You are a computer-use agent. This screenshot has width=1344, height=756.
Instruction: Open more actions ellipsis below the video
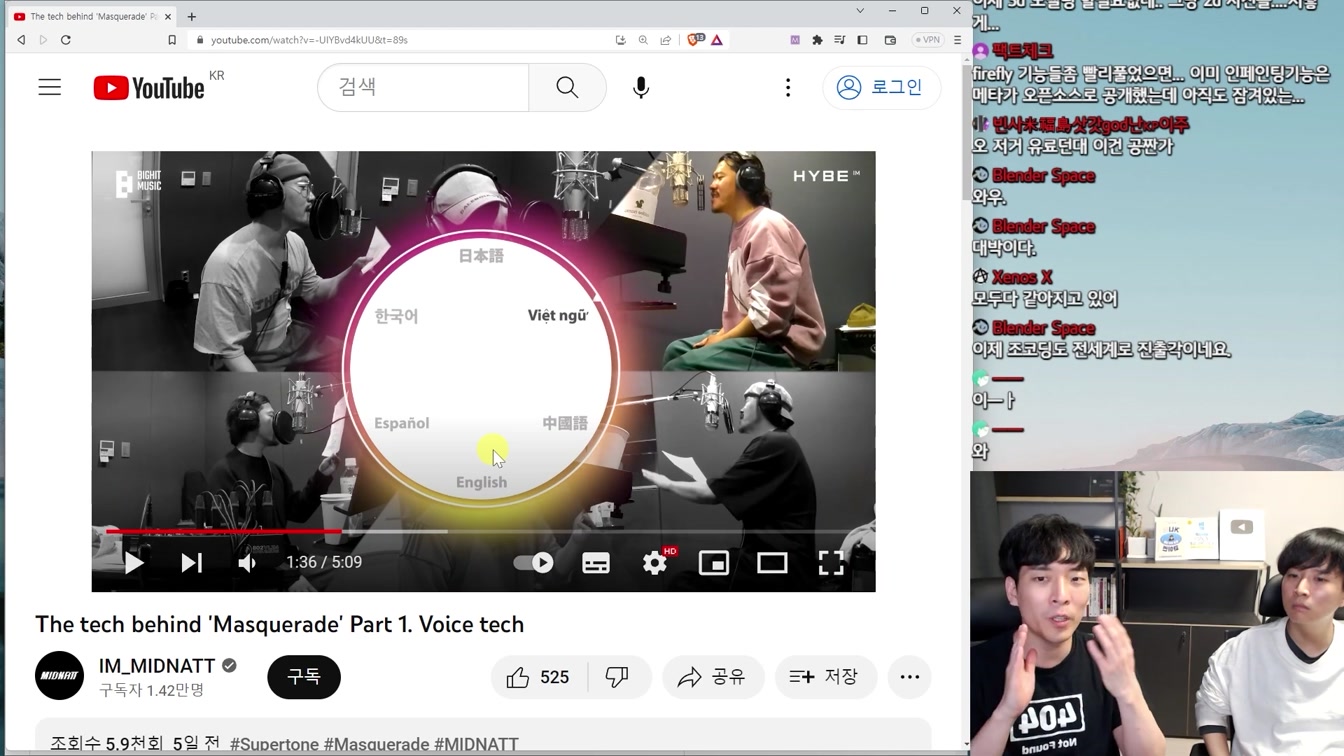[909, 677]
